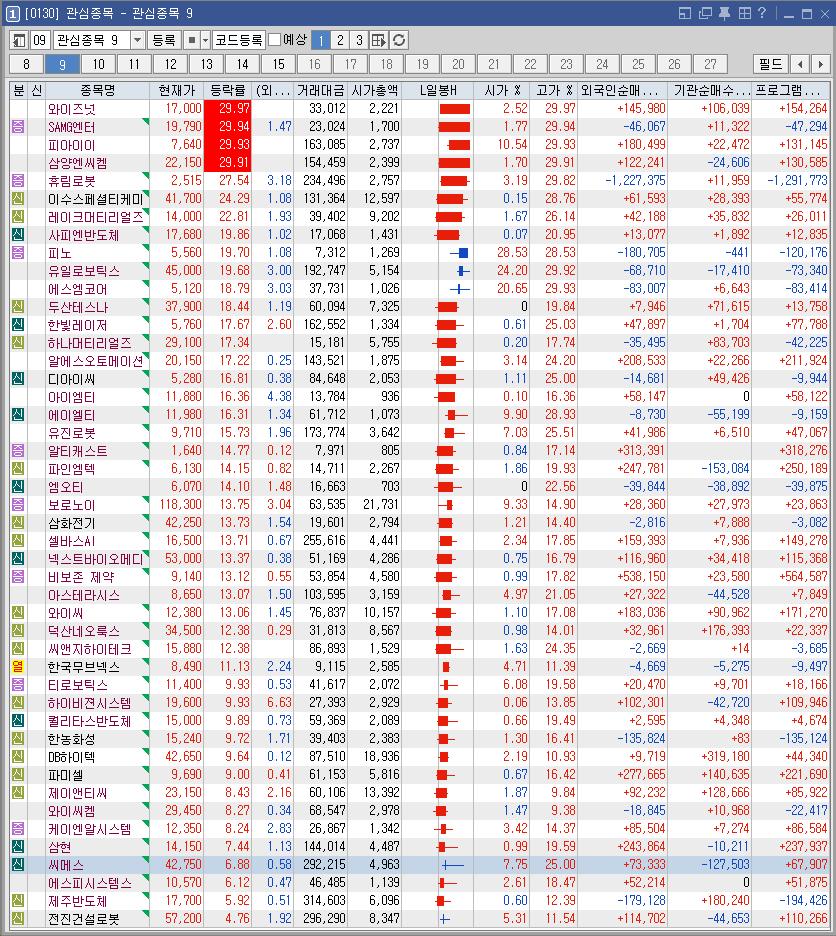Pin the window with the pushpin icon
Screen dimensions: 836x936
[724, 13]
